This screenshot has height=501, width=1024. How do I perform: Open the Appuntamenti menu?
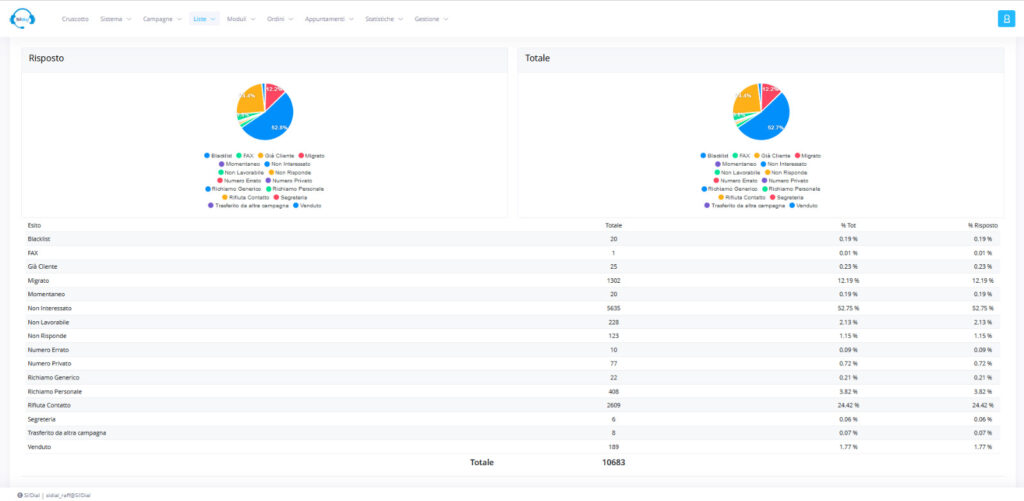pos(329,19)
